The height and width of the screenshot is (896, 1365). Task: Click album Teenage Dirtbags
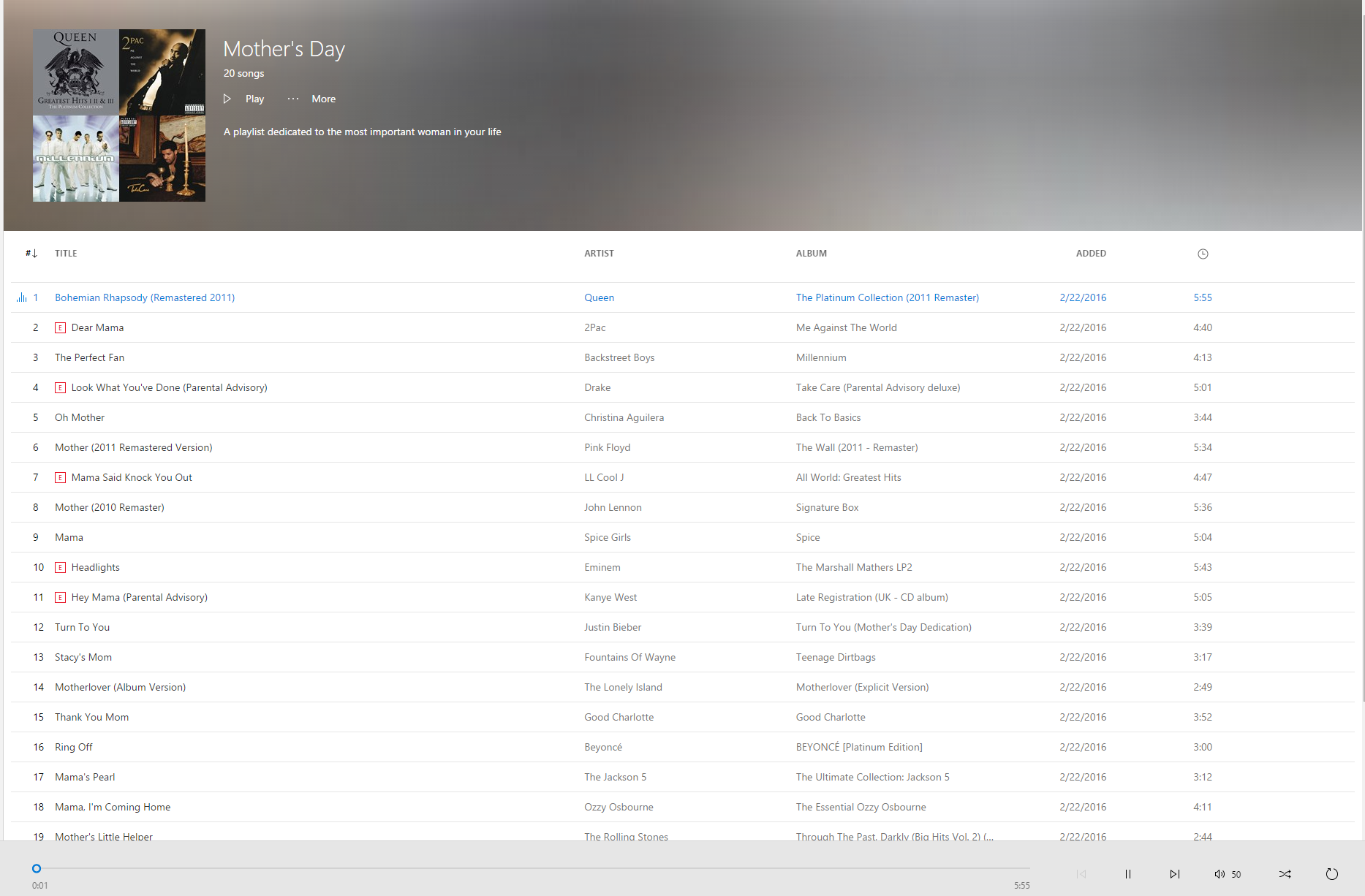pyautogui.click(x=836, y=657)
